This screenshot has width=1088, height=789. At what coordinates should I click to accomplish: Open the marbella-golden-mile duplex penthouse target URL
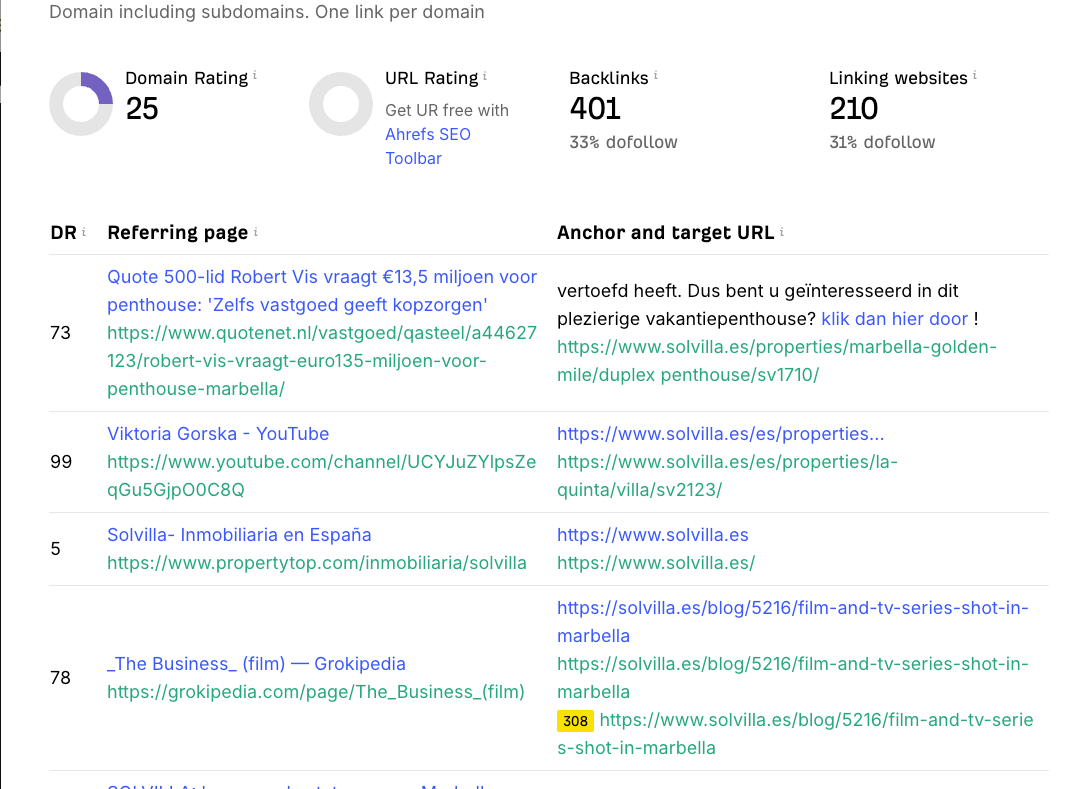pos(776,361)
